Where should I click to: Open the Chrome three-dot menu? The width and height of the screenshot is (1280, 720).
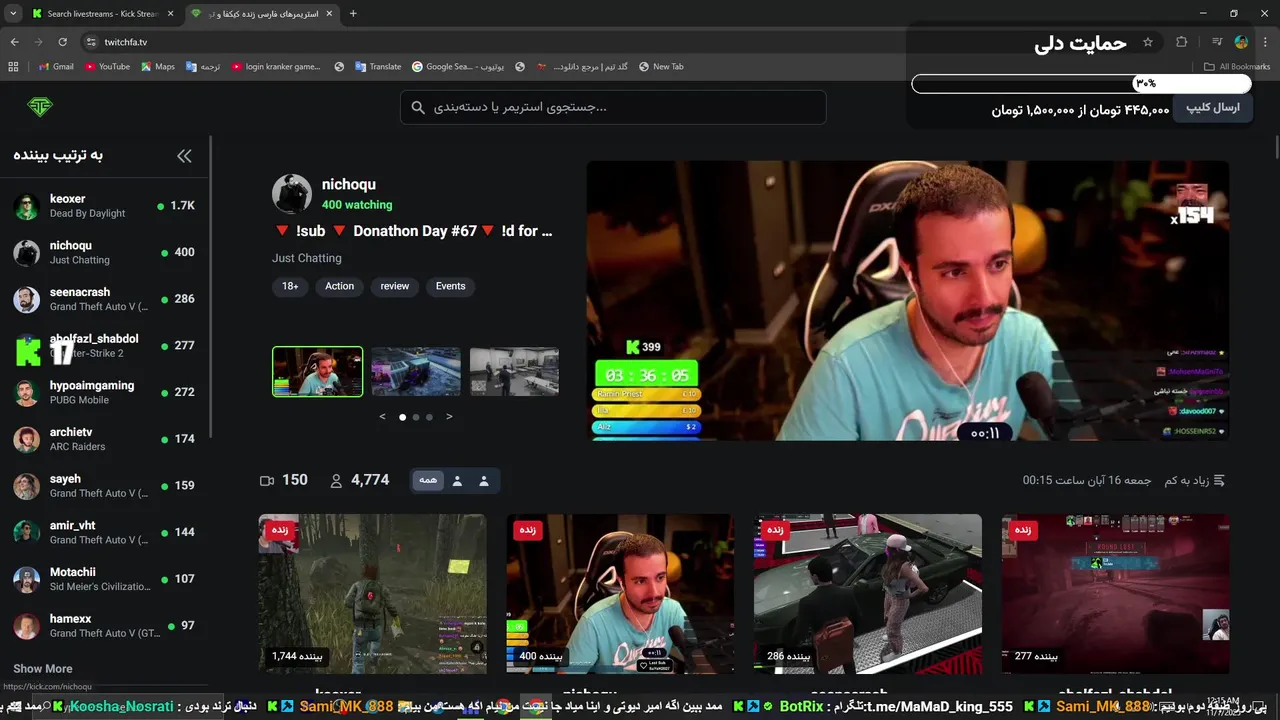click(1266, 42)
